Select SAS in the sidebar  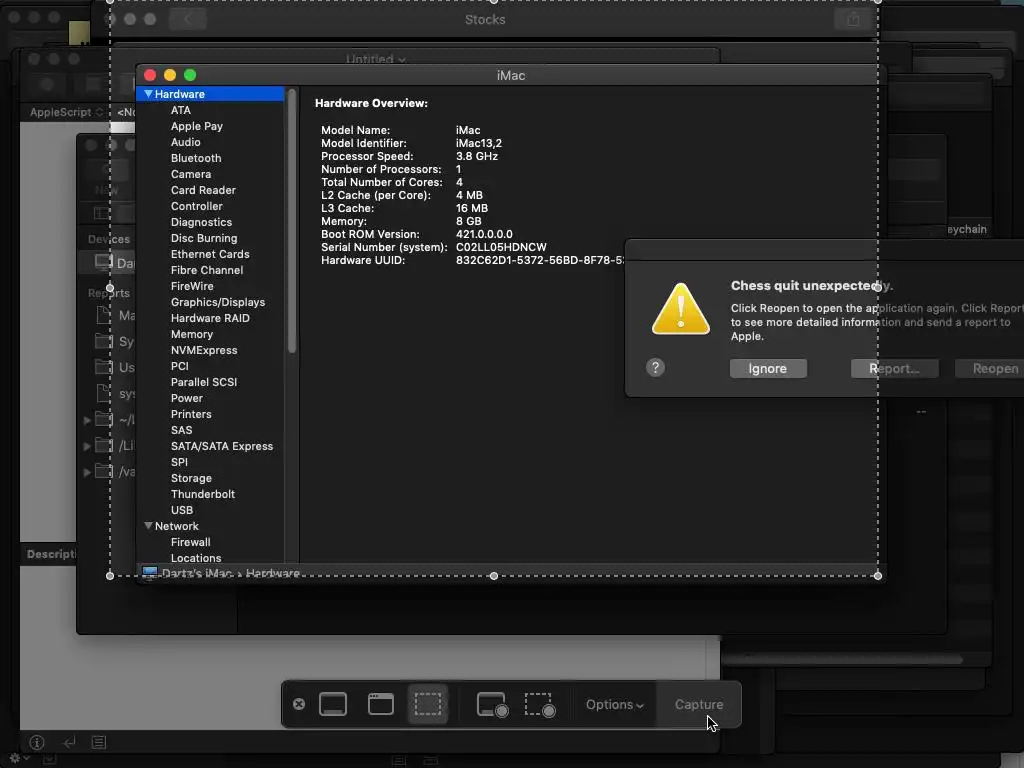(182, 430)
